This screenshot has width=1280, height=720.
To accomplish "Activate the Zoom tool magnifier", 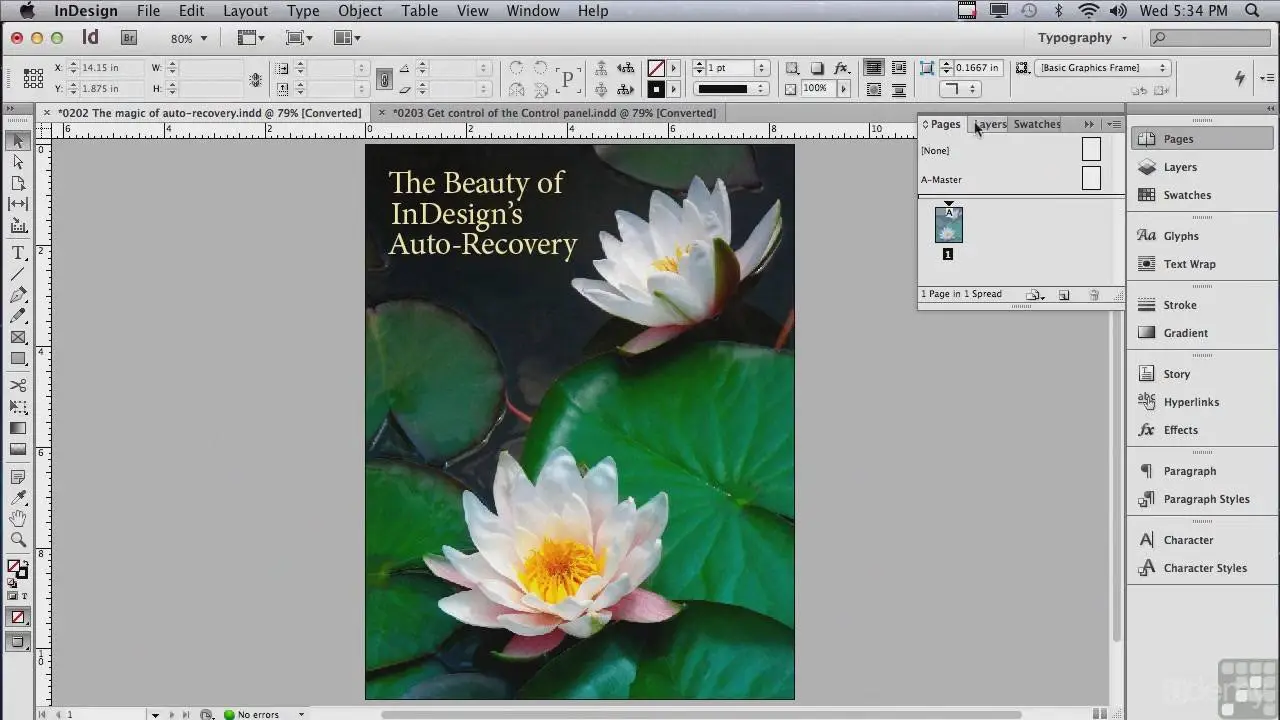I will [x=18, y=540].
